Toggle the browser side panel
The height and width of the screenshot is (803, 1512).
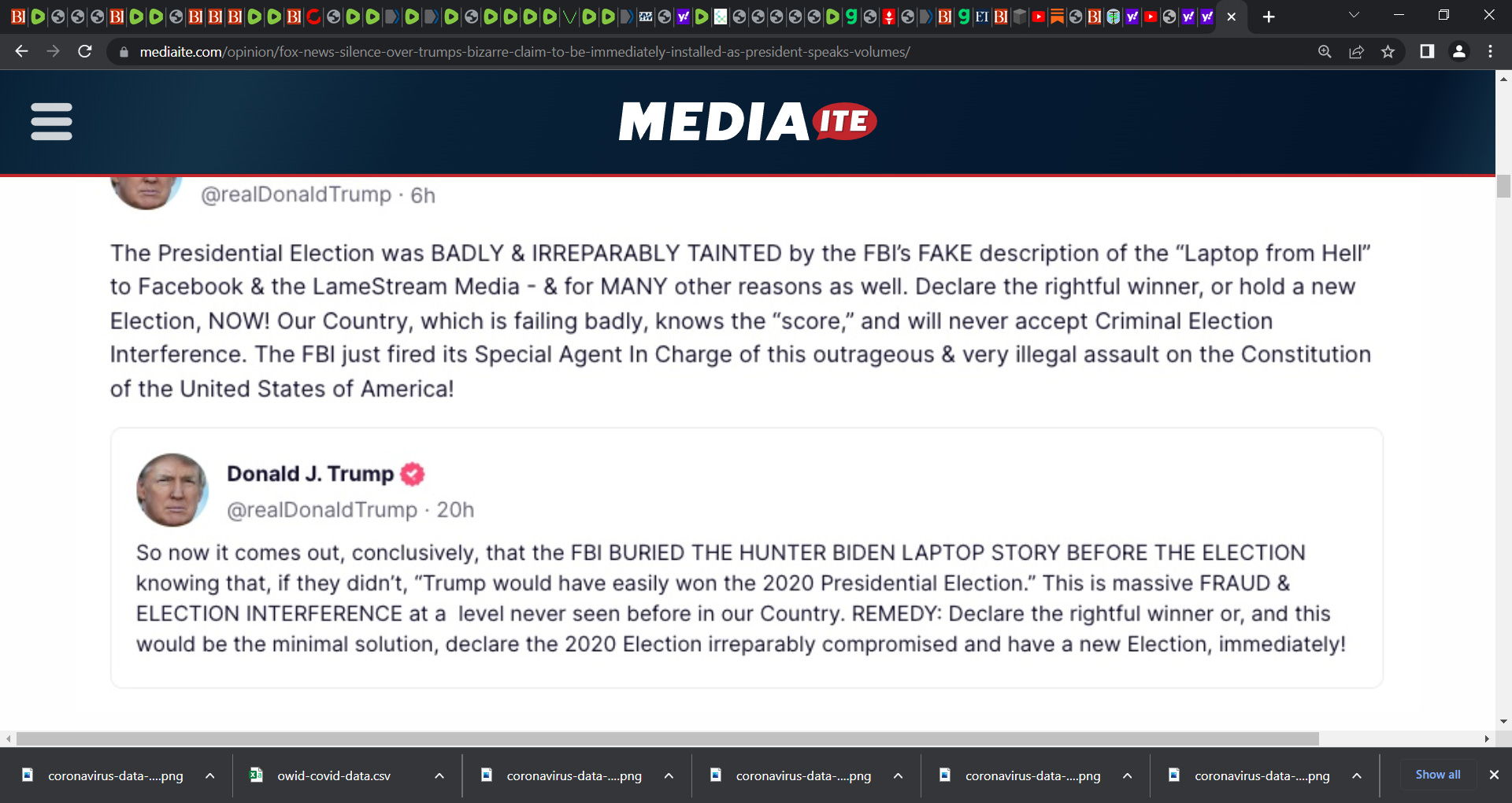click(x=1427, y=52)
